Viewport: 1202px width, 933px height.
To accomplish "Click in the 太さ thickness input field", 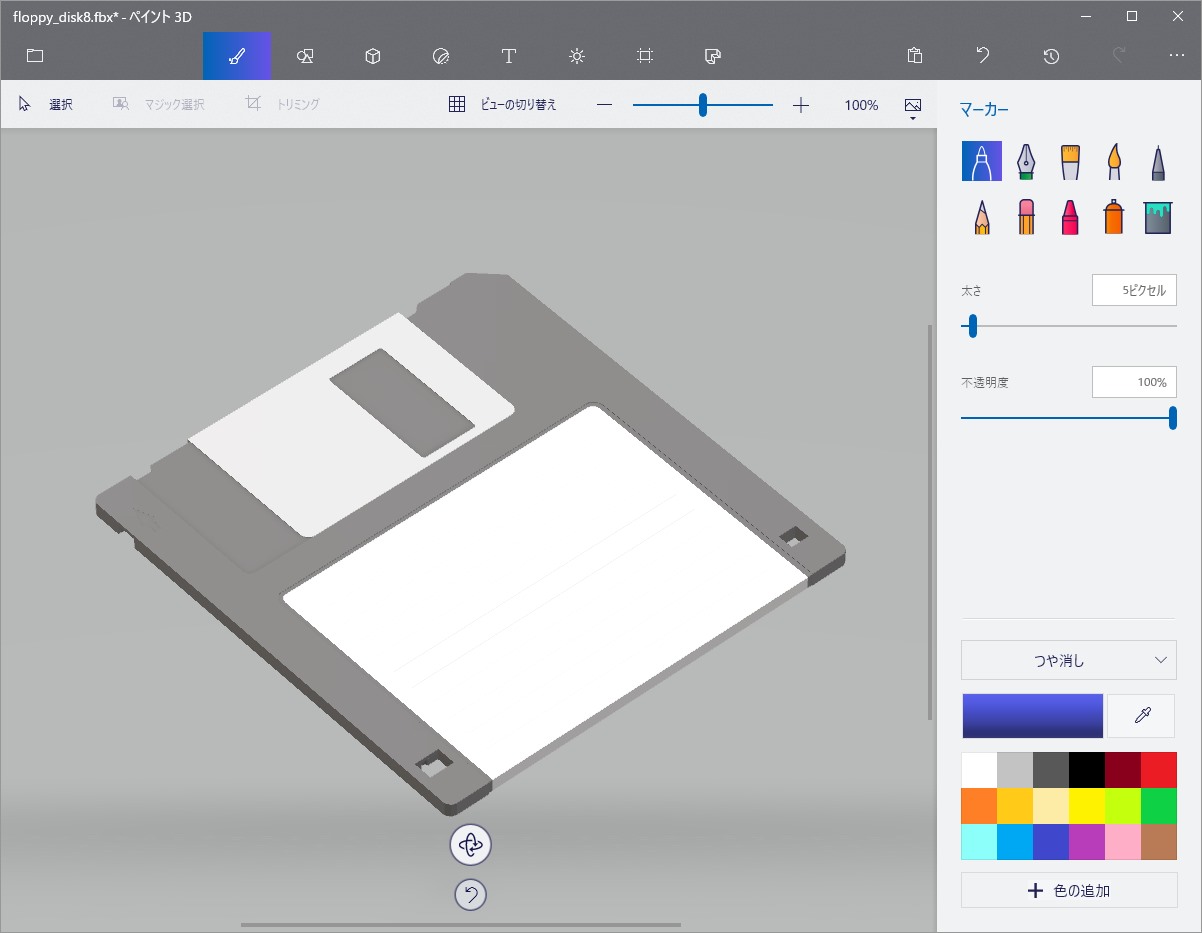I will (1134, 291).
